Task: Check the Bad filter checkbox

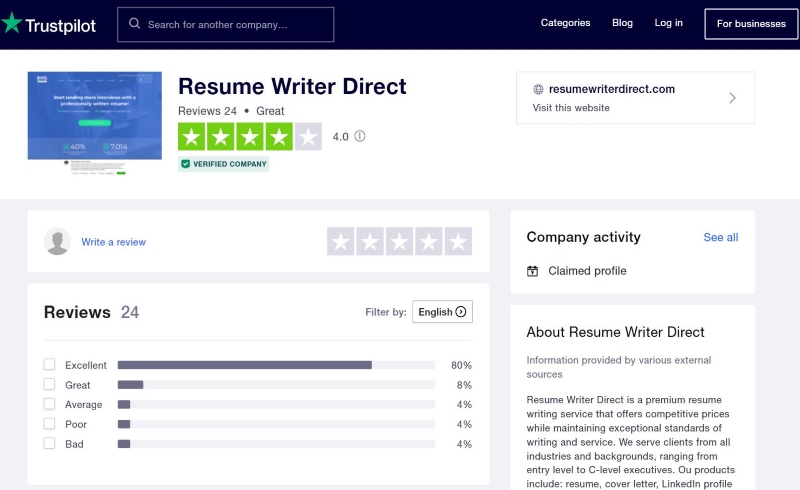Action: pos(49,444)
